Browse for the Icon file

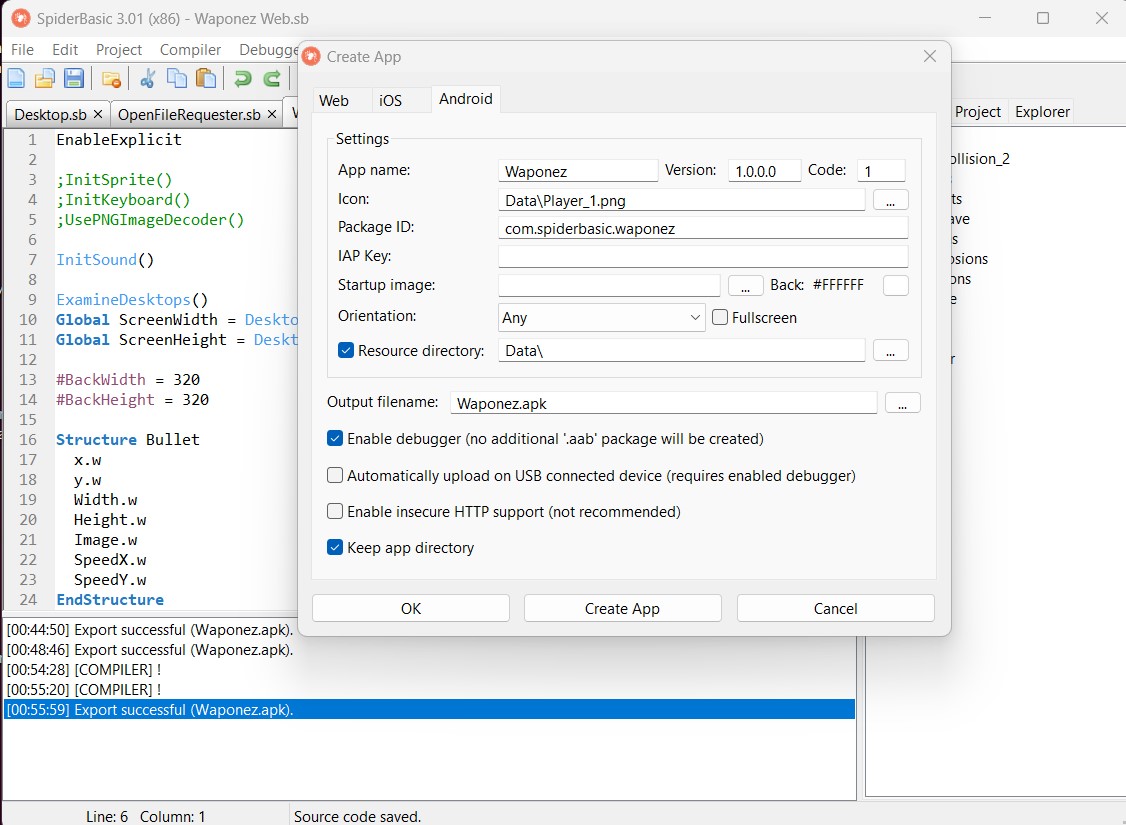(890, 200)
